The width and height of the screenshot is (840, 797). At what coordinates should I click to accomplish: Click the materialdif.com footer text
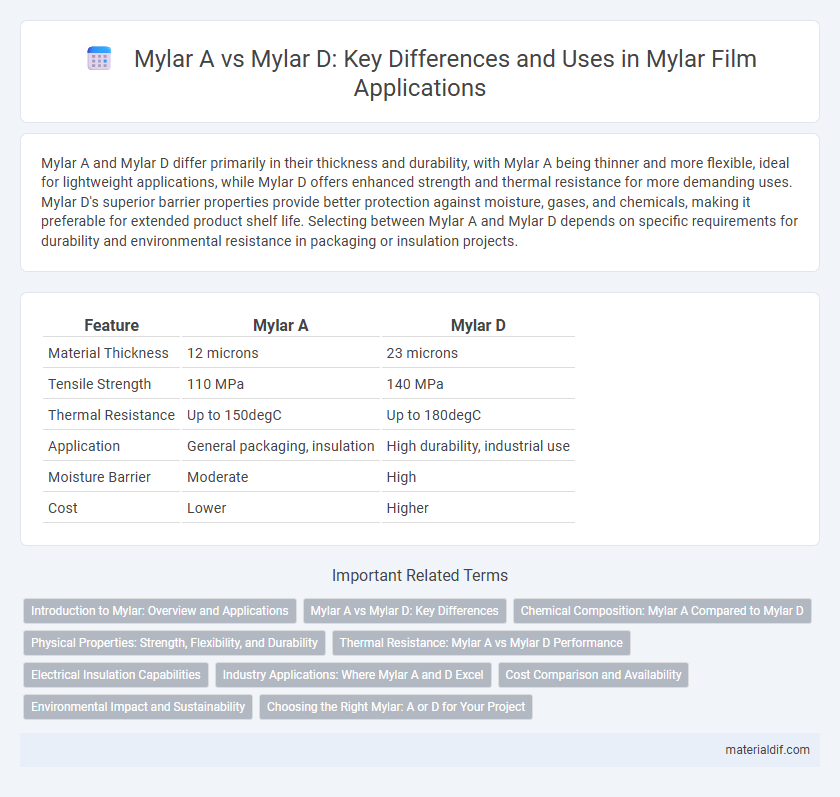(x=767, y=750)
